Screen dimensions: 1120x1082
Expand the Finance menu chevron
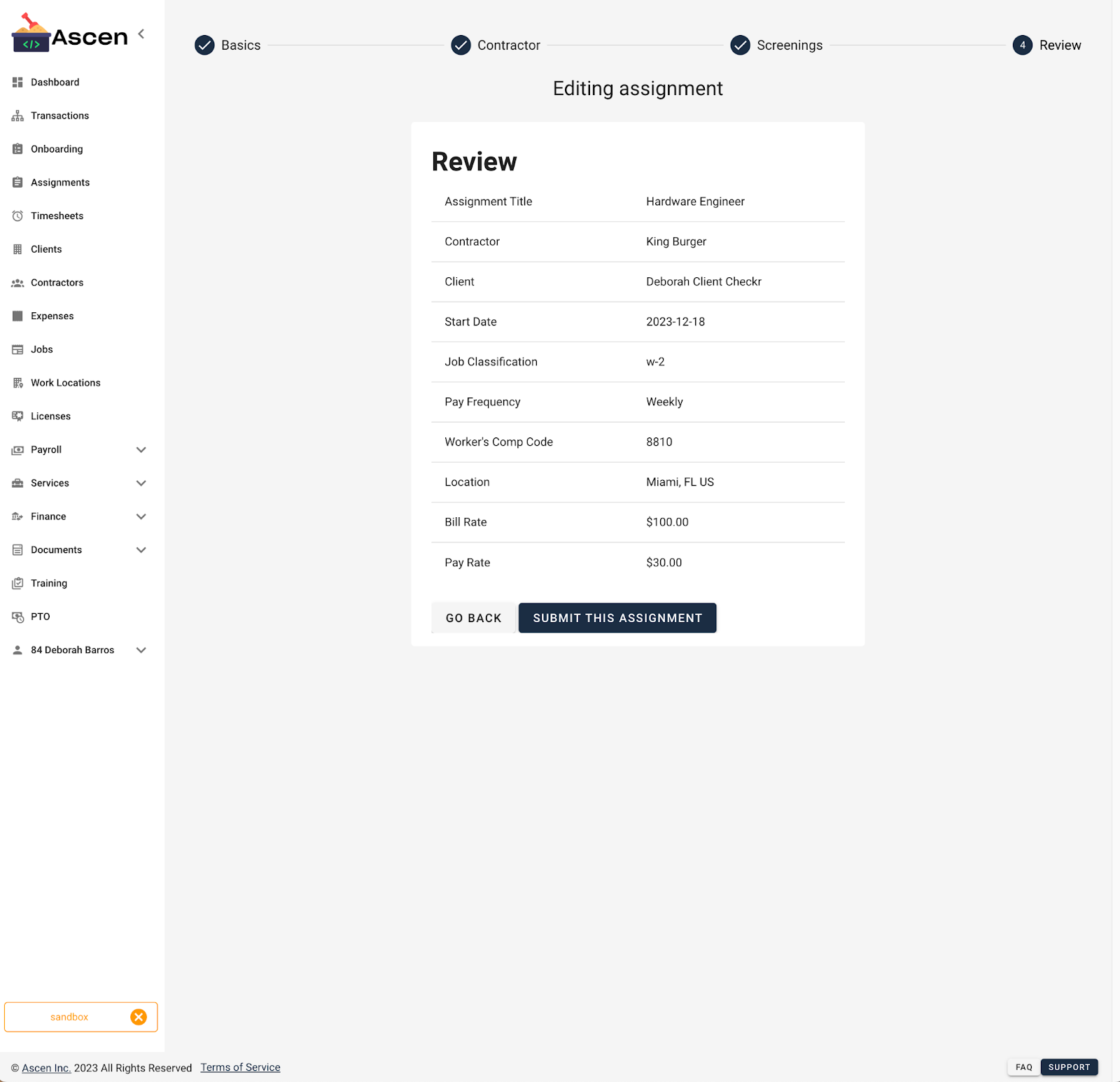(141, 517)
